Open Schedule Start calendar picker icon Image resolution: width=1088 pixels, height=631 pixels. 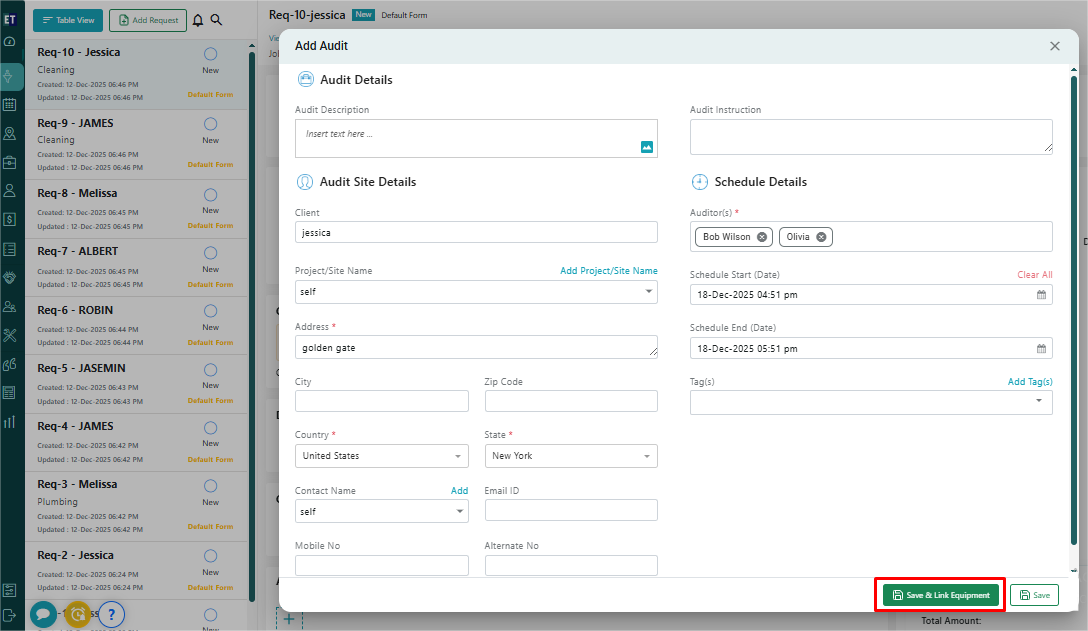pyautogui.click(x=1041, y=295)
